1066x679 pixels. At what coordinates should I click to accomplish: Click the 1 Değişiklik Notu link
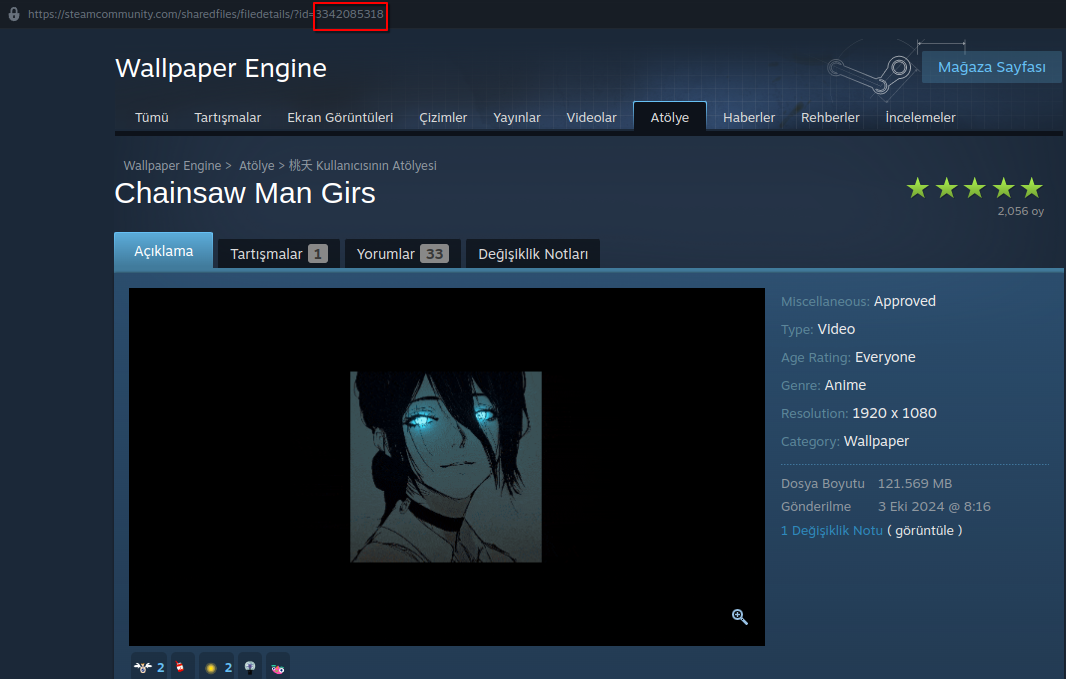point(831,531)
